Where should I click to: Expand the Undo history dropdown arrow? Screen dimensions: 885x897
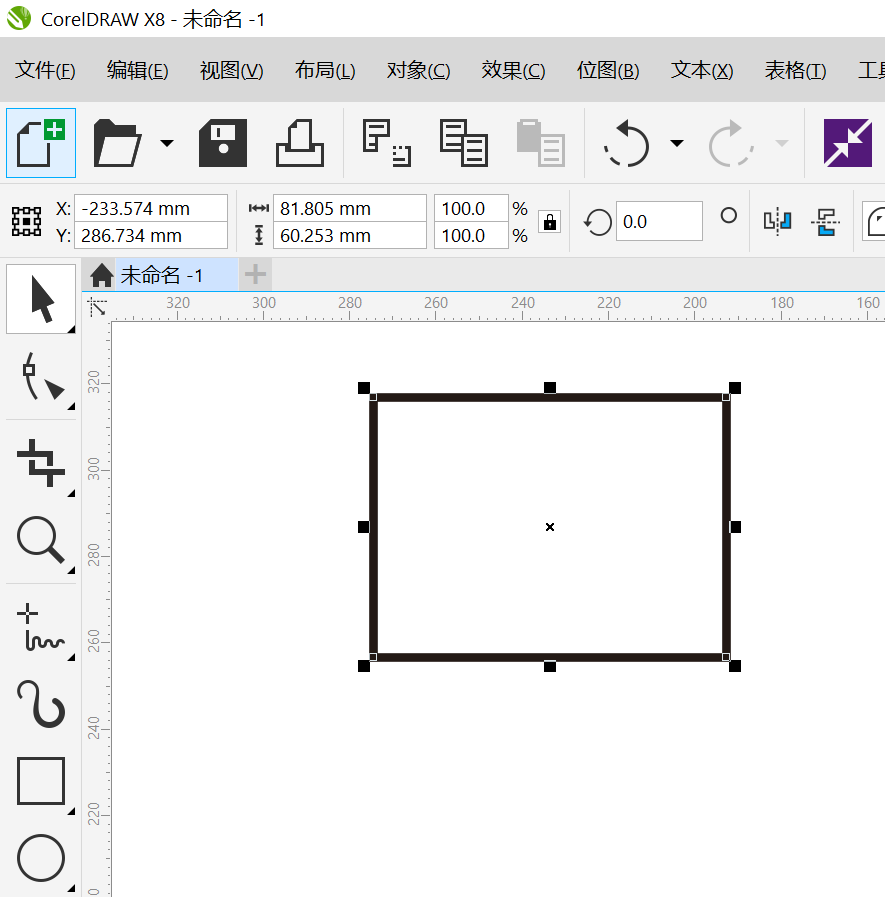point(677,143)
